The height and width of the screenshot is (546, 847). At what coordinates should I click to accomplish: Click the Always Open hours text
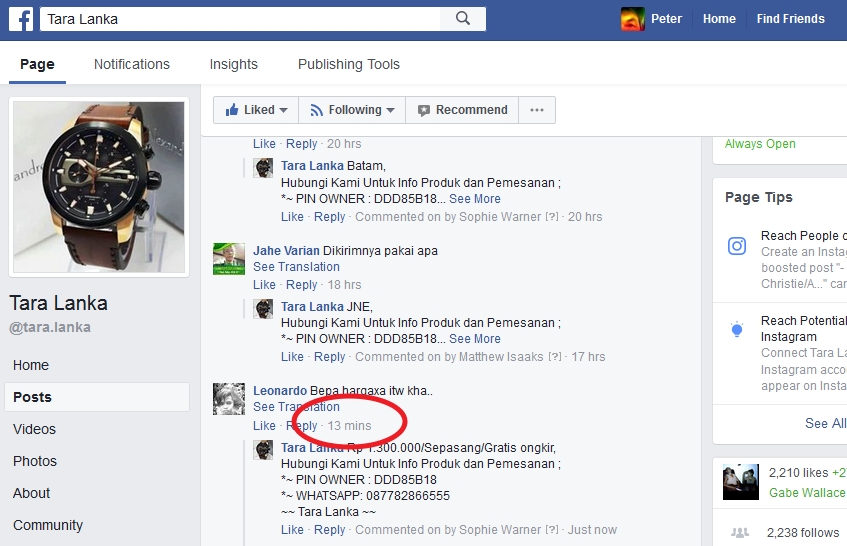[760, 144]
